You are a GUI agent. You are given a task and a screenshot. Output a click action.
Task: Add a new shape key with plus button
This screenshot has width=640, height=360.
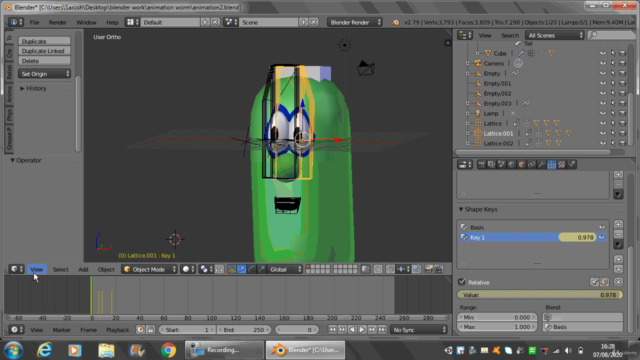point(618,224)
